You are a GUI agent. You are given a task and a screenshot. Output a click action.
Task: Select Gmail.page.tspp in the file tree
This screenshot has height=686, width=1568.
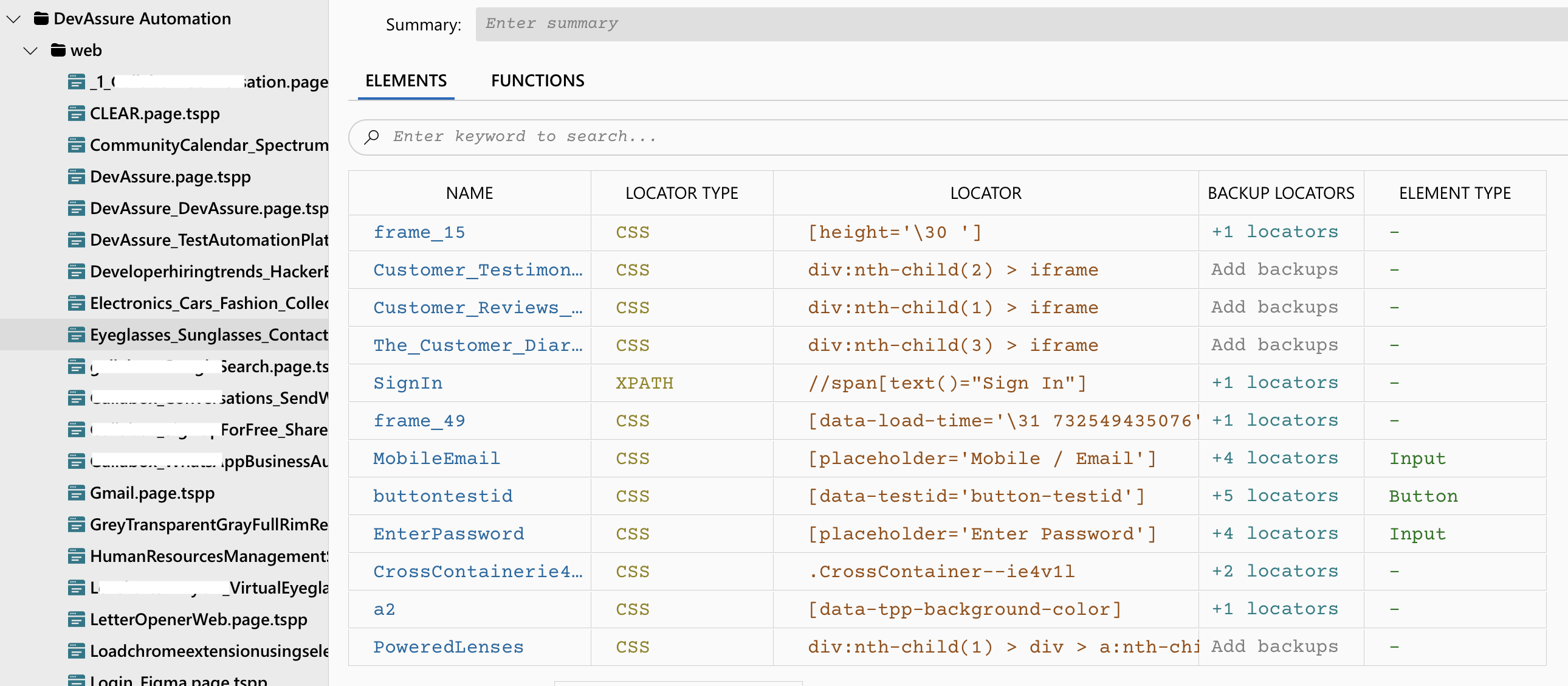click(152, 492)
